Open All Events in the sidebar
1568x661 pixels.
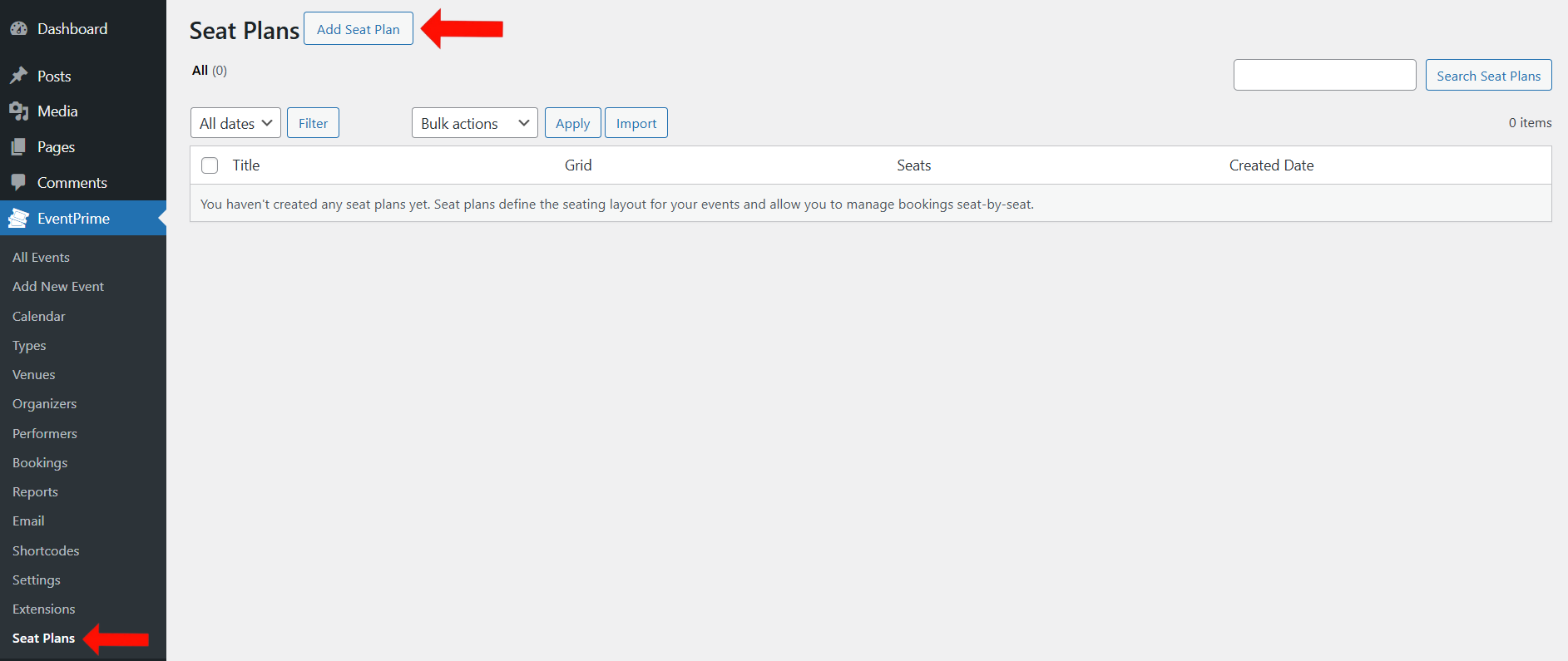pyautogui.click(x=41, y=258)
